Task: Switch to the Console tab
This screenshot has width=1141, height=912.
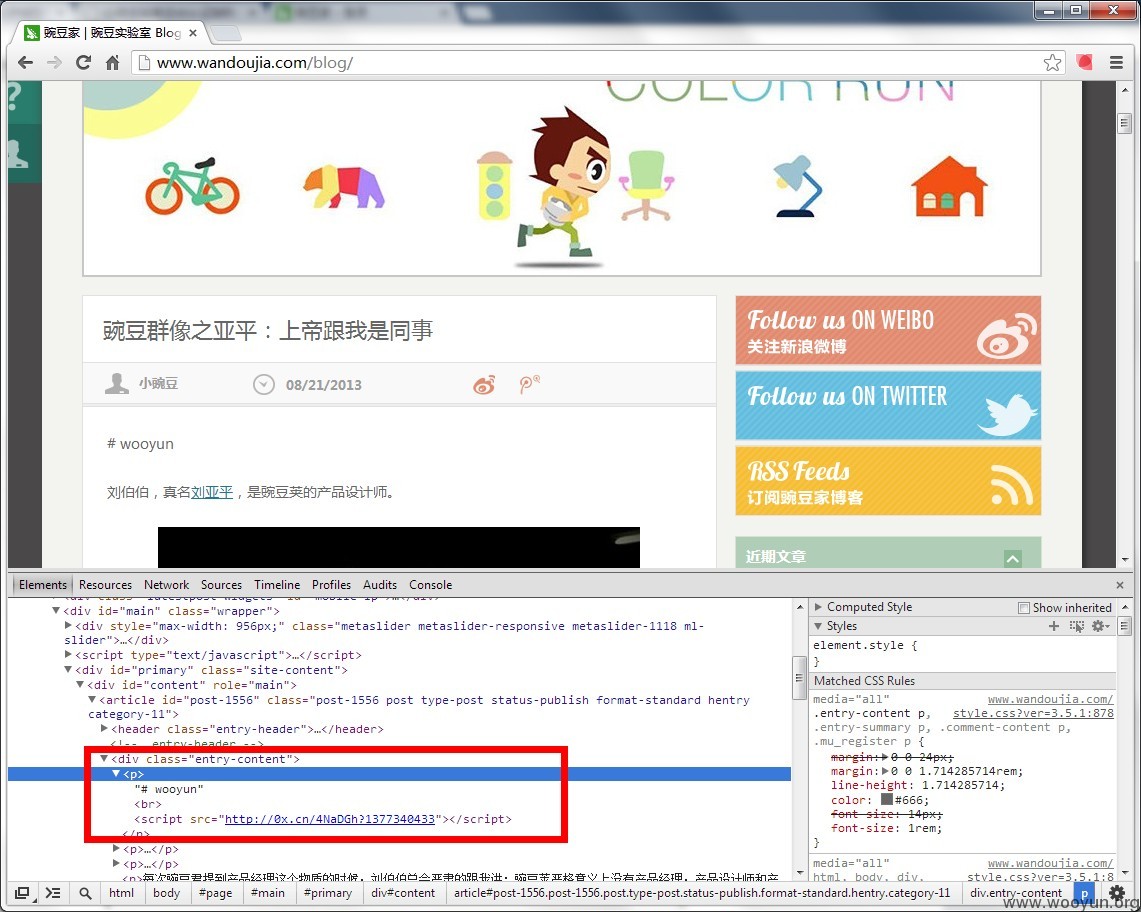Action: click(x=431, y=585)
